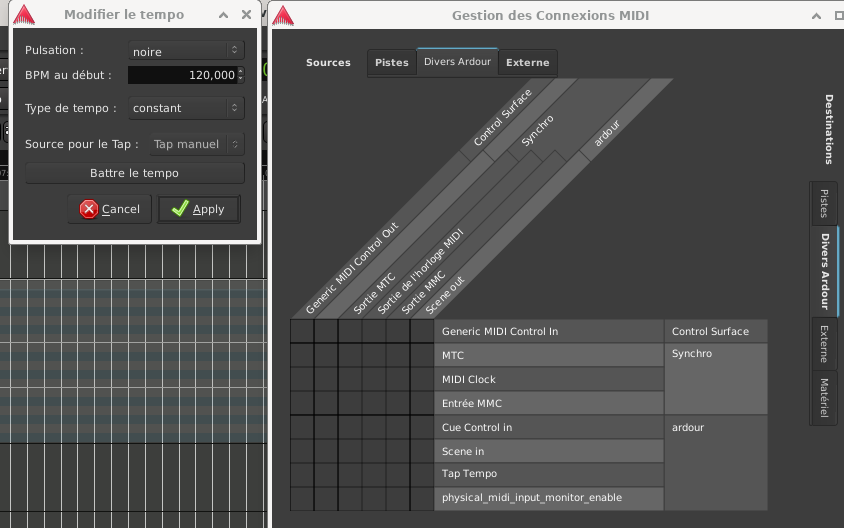The image size is (844, 528).
Task: Roll up the tempo dialog with the arrow icon
Action: (222, 15)
